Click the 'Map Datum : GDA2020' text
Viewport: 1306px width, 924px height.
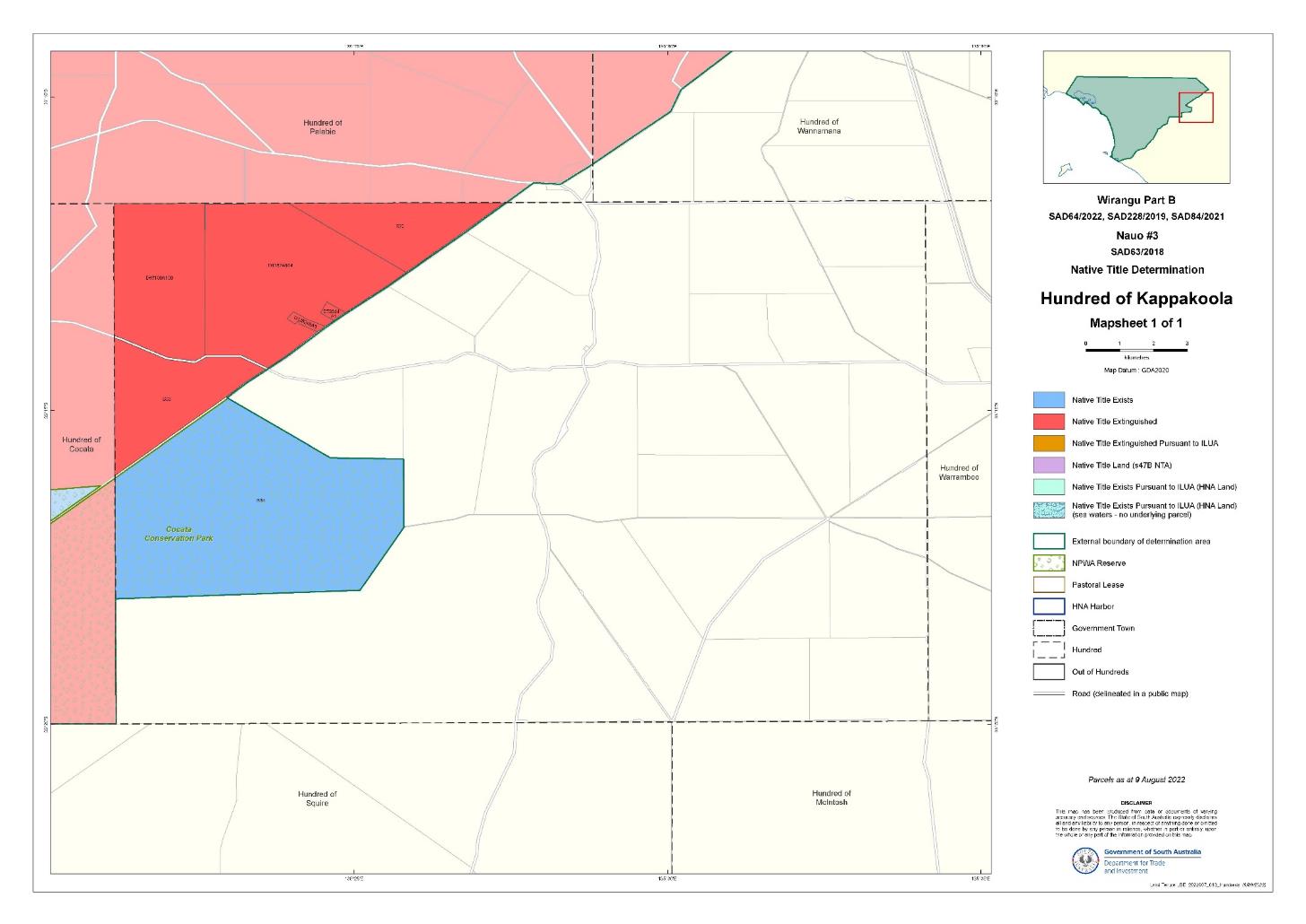tap(1136, 370)
